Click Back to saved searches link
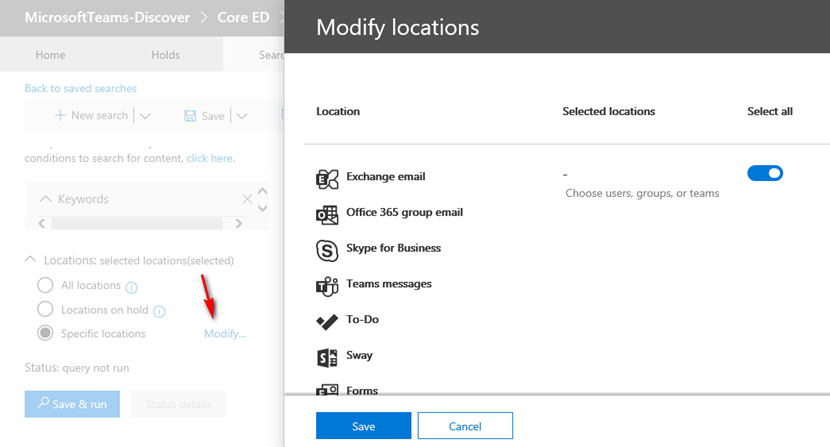 [80, 88]
